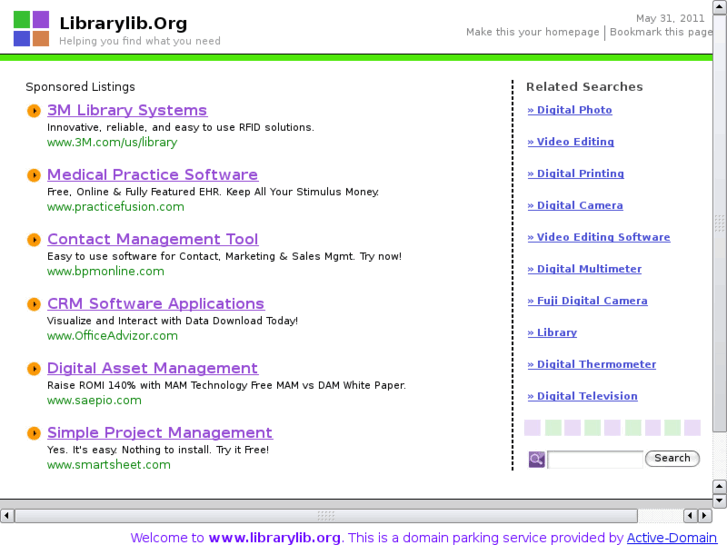Image resolution: width=727 pixels, height=545 pixels.
Task: Click the Librarylib.Org site title
Action: point(123,23)
